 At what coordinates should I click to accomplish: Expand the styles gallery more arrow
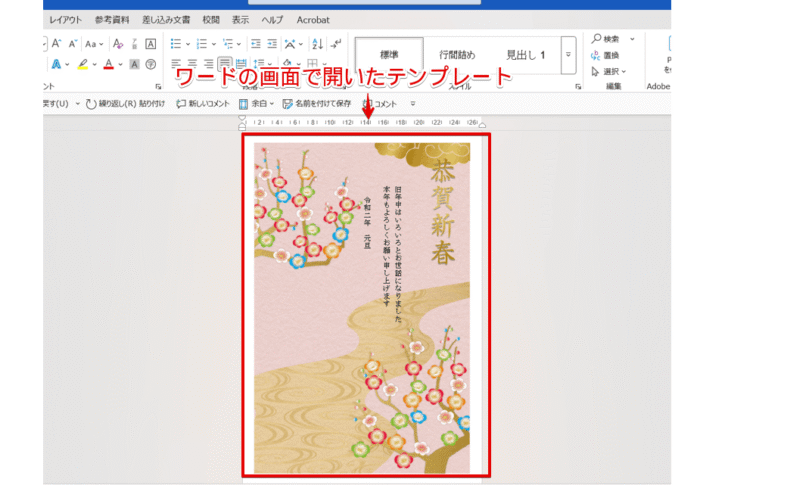click(568, 55)
